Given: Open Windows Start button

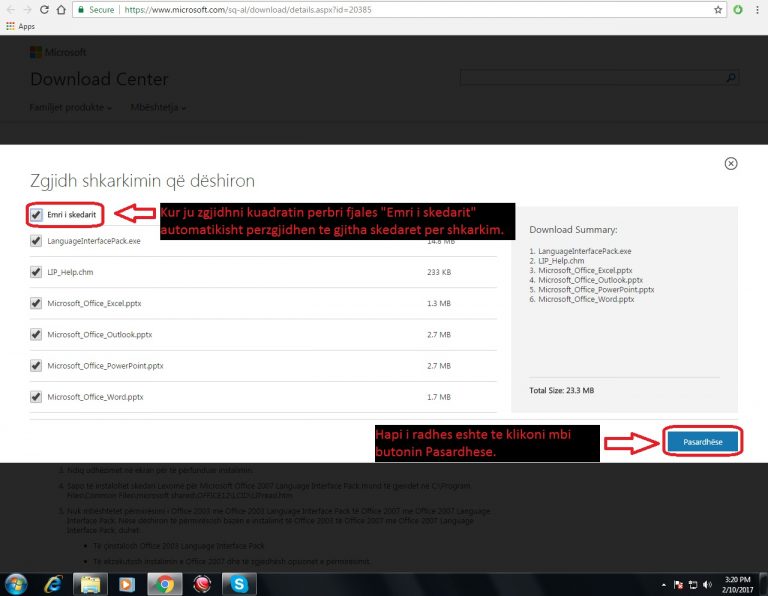Looking at the screenshot, I should [16, 584].
